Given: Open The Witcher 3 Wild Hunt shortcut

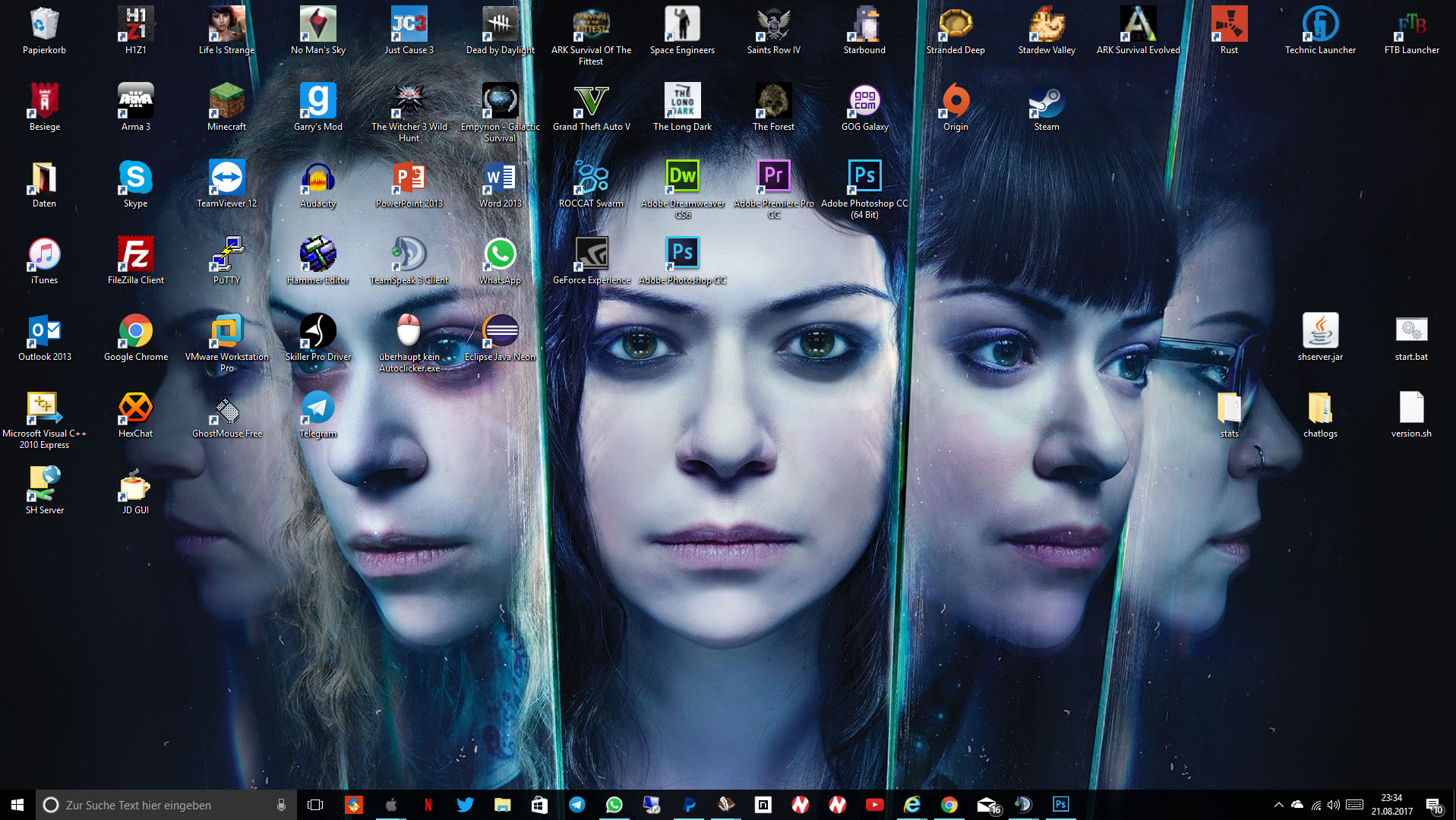Looking at the screenshot, I should (409, 113).
